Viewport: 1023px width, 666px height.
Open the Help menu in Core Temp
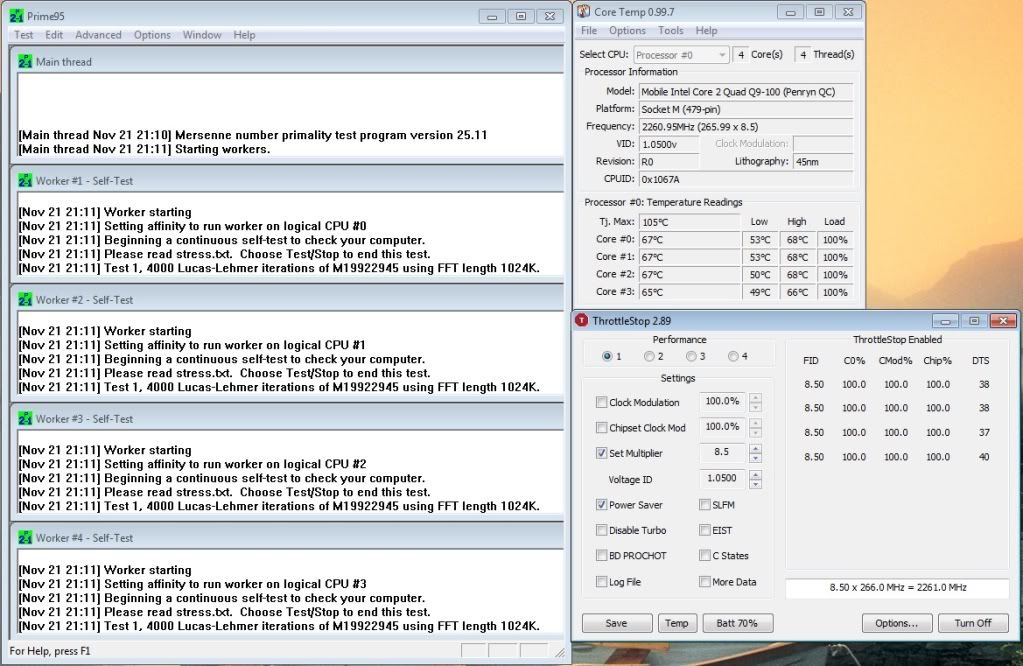(706, 31)
